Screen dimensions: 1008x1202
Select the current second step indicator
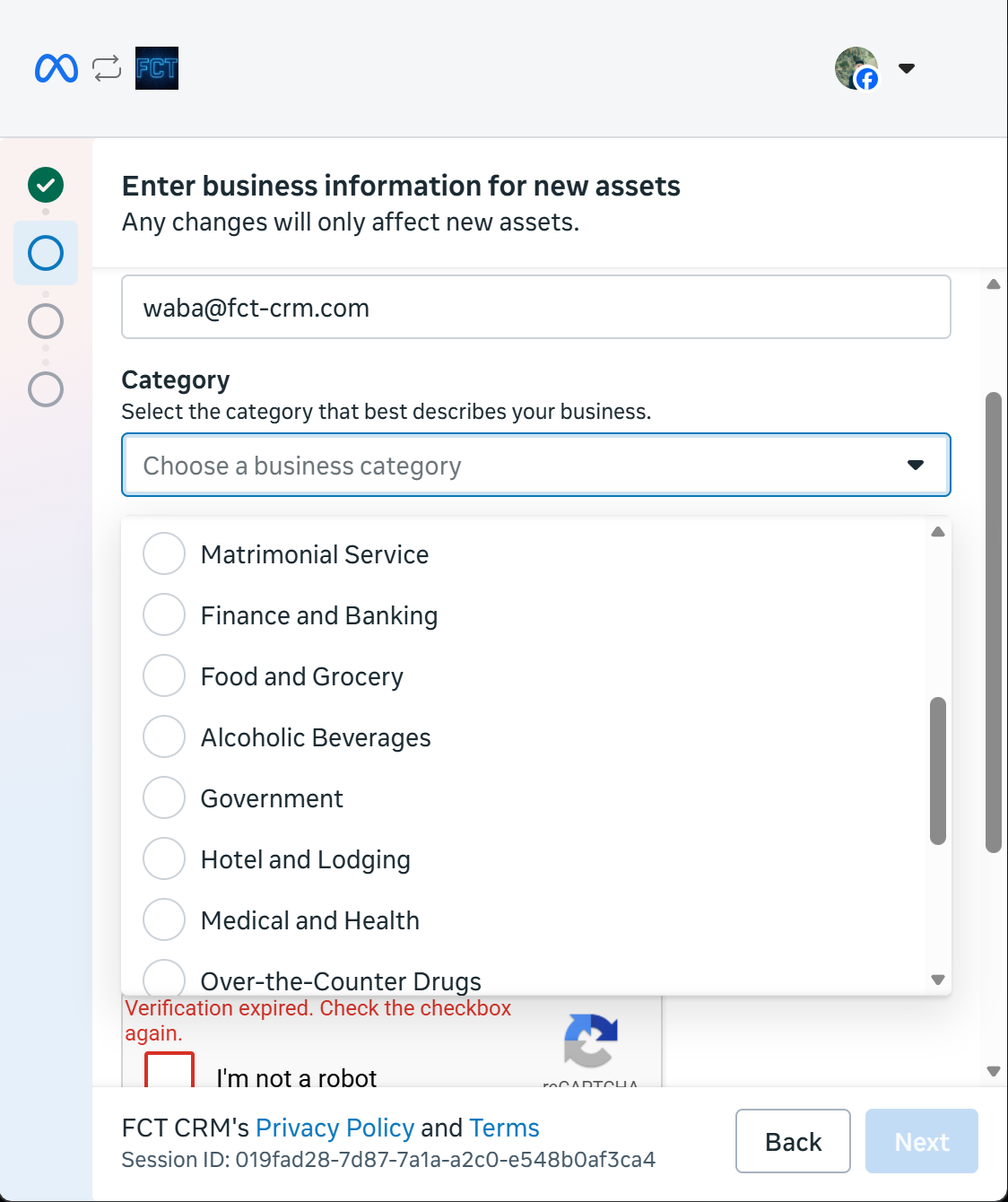[46, 253]
